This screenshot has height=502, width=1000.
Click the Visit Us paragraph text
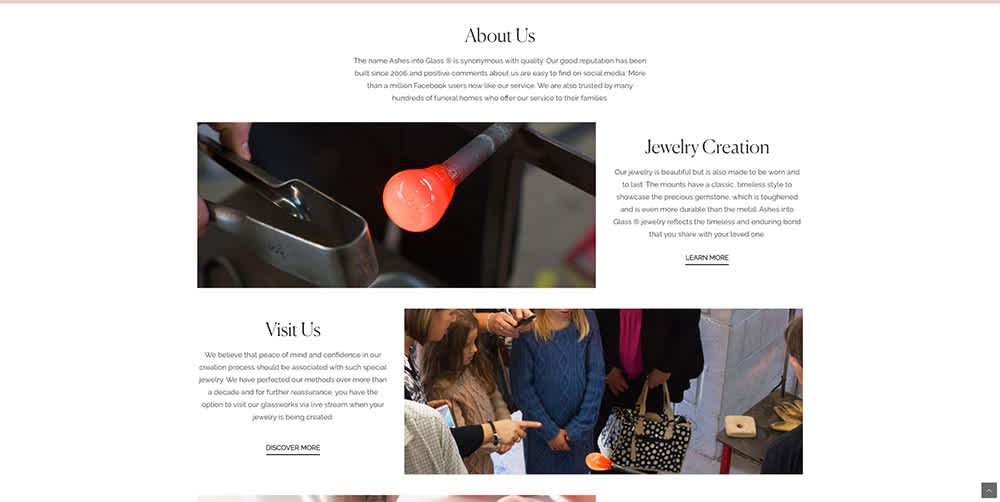293,385
